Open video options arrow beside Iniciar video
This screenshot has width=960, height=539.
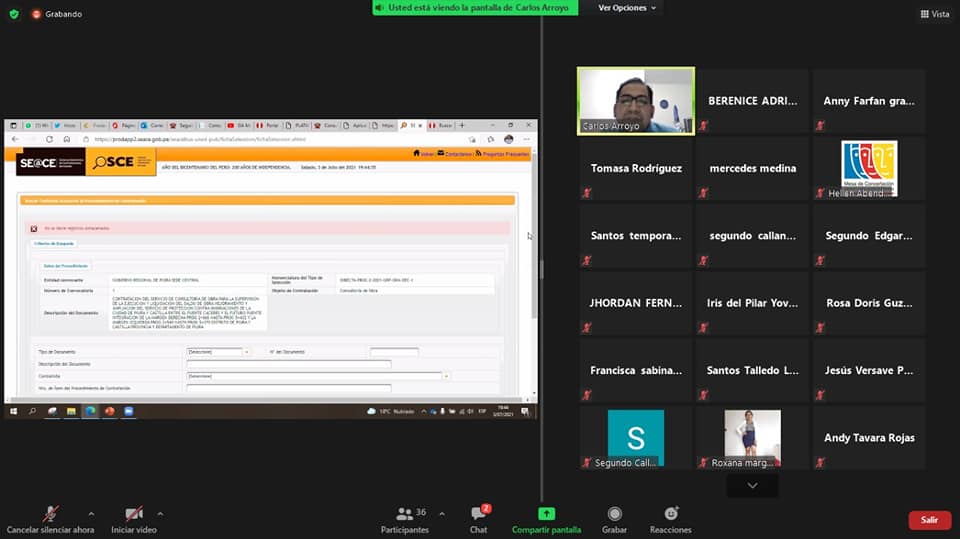[160, 514]
